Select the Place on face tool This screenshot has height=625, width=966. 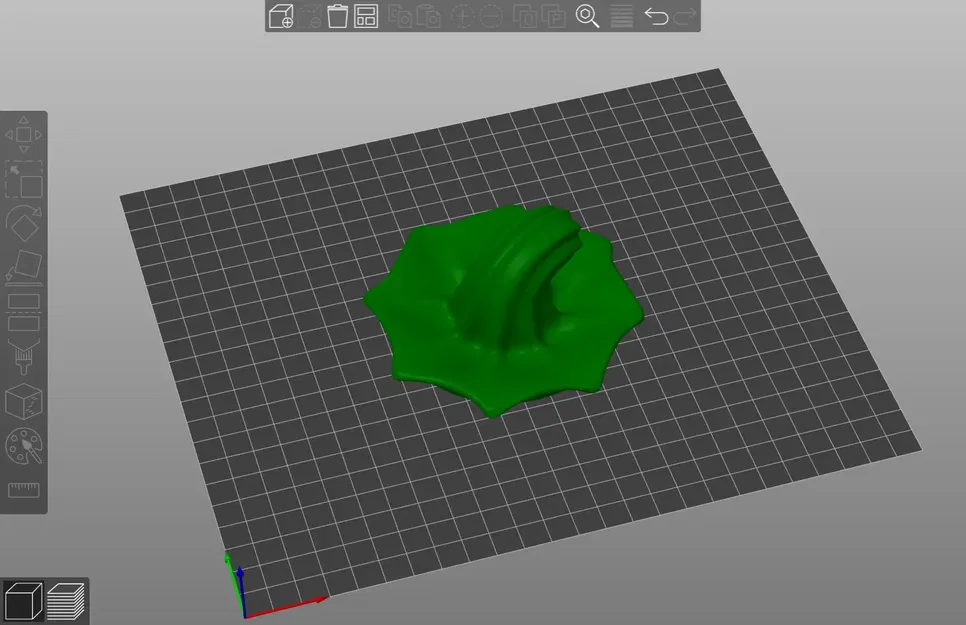pyautogui.click(x=23, y=268)
